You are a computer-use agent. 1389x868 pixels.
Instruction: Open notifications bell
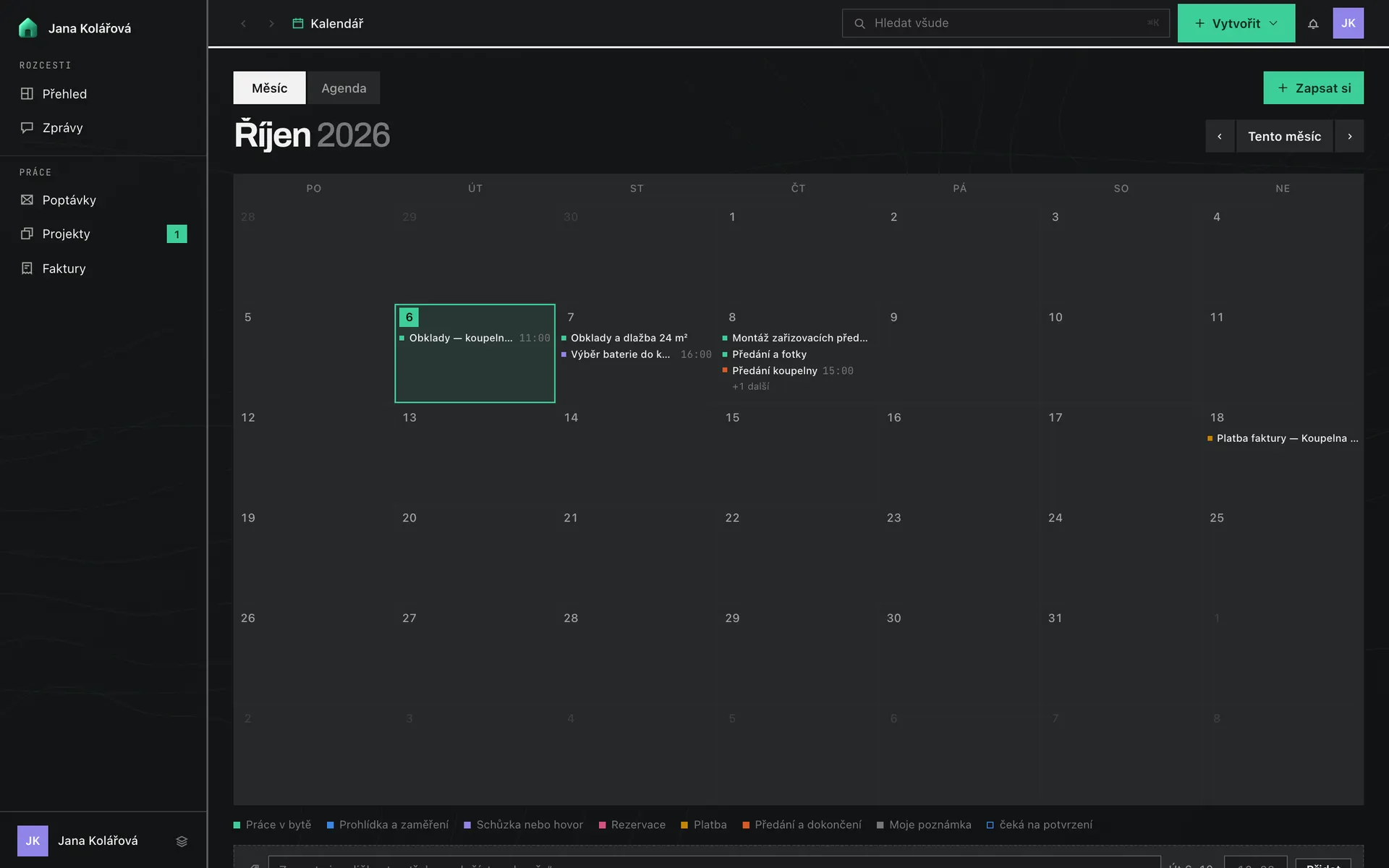(1313, 23)
